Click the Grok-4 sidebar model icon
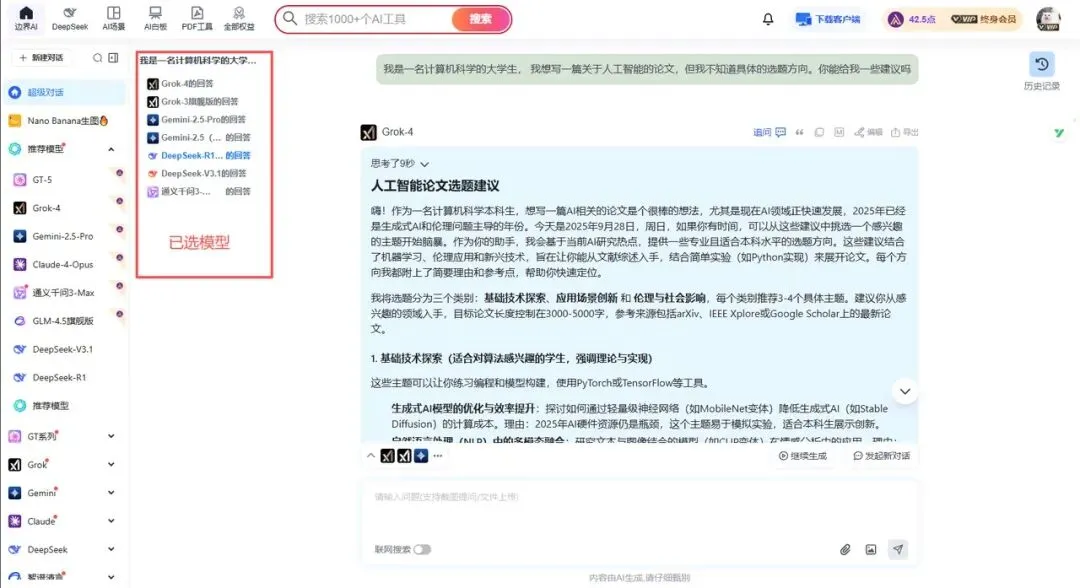Screen dimensions: 1080x588 20,208
